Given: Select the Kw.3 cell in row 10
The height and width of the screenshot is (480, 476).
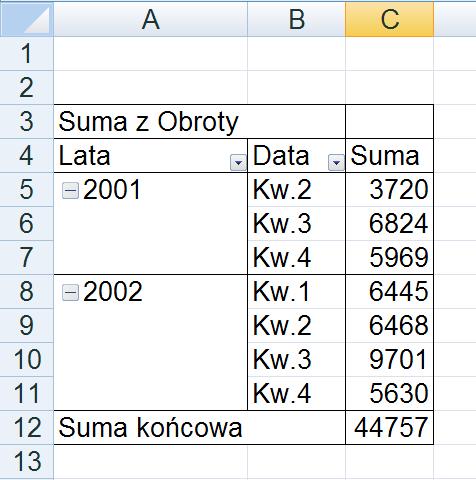Looking at the screenshot, I should 297,359.
